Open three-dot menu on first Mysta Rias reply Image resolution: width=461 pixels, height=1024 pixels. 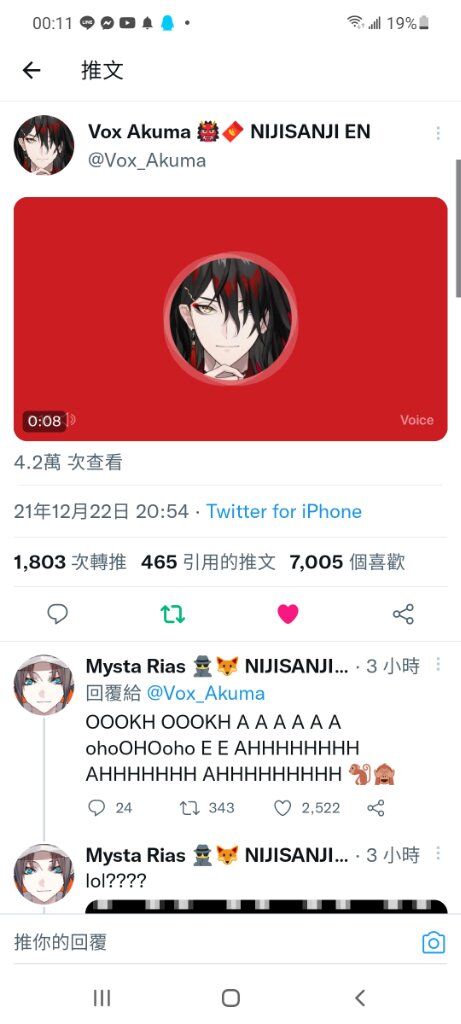coord(437,665)
